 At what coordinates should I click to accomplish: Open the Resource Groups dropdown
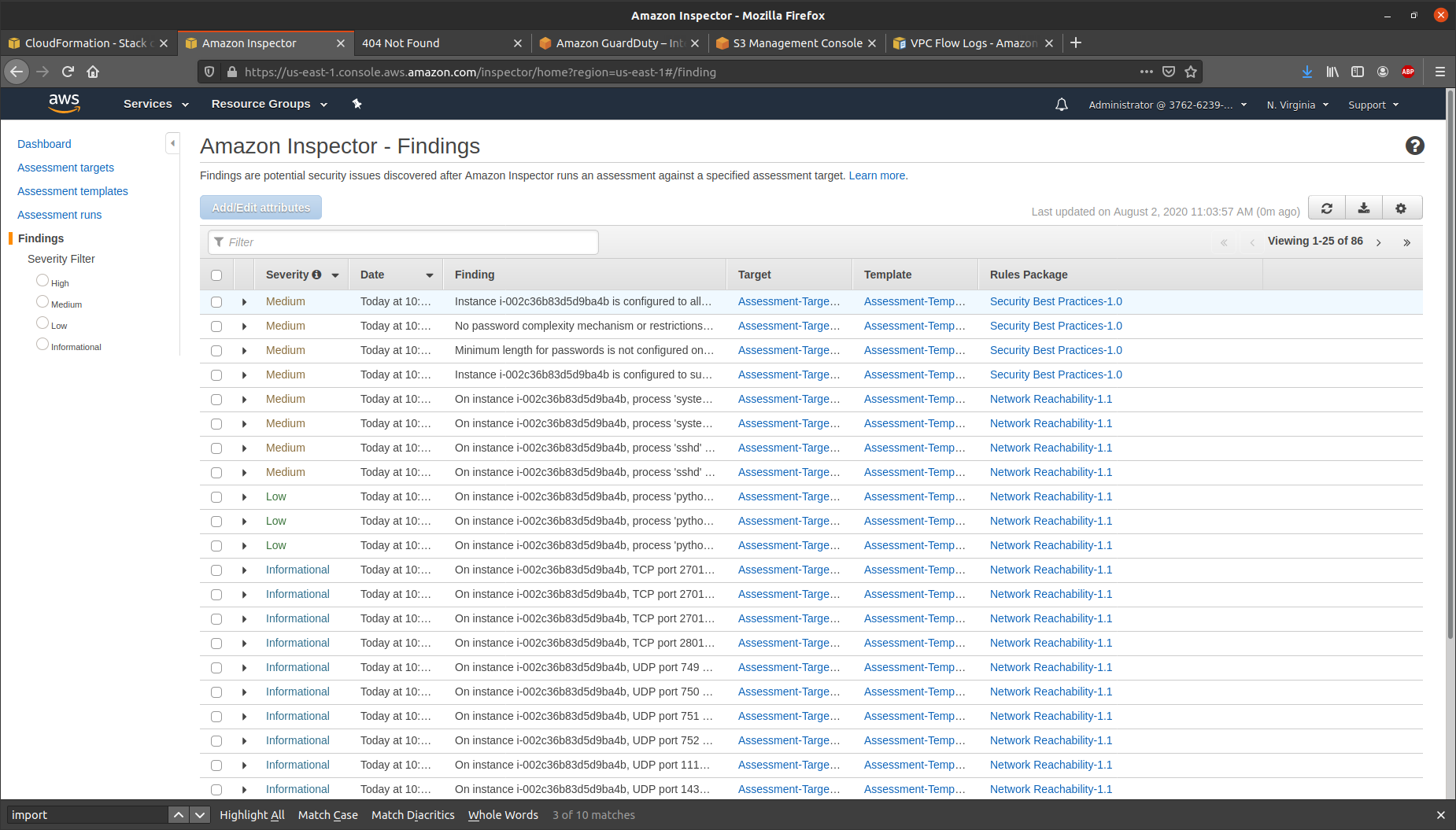click(269, 104)
